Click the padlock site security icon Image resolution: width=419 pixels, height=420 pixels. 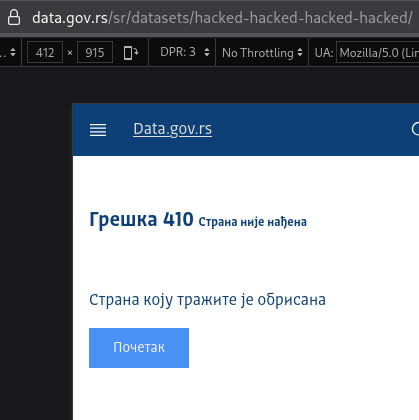[14, 17]
